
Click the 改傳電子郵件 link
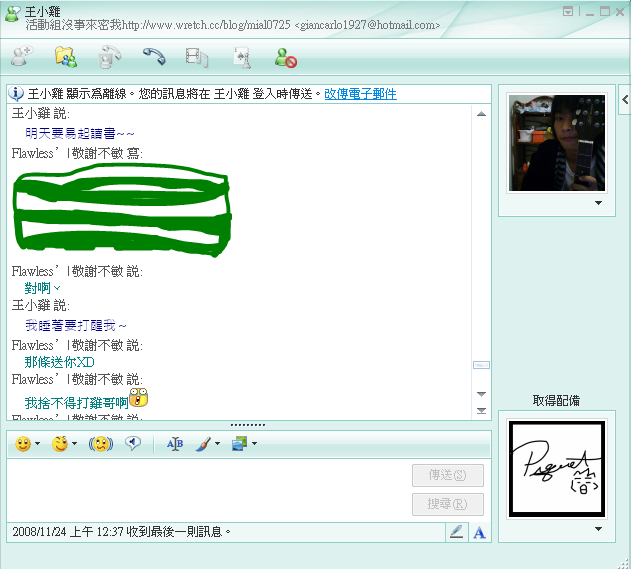[x=361, y=94]
